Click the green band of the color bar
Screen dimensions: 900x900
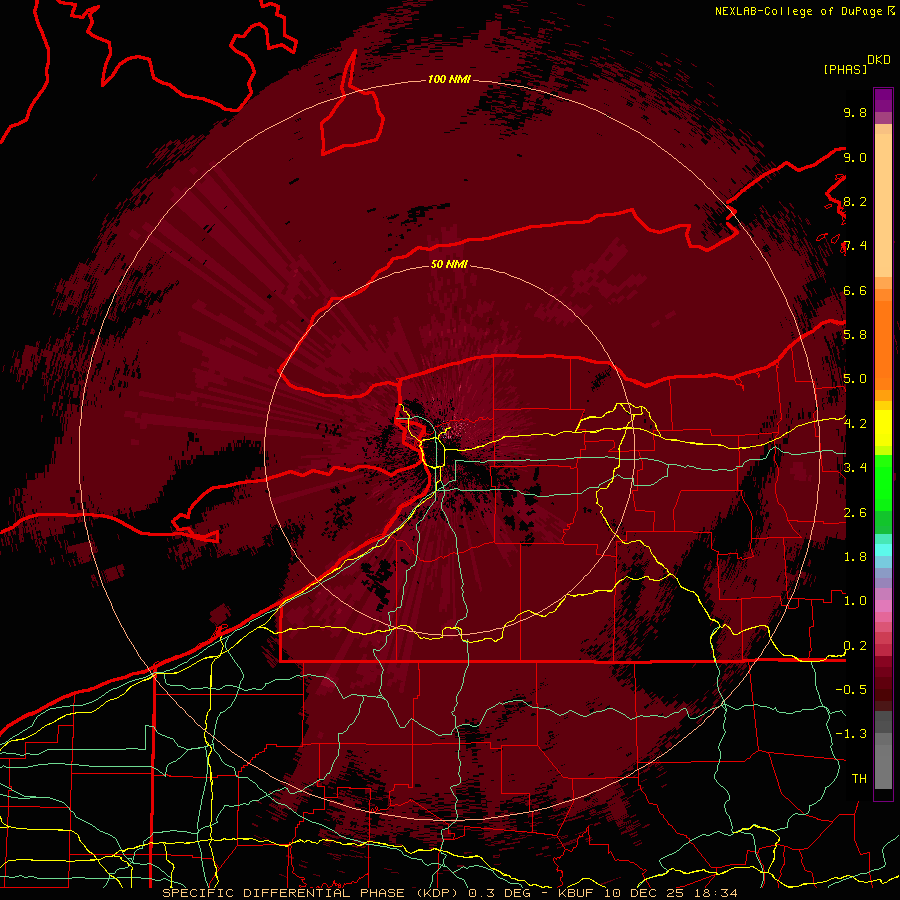[883, 494]
